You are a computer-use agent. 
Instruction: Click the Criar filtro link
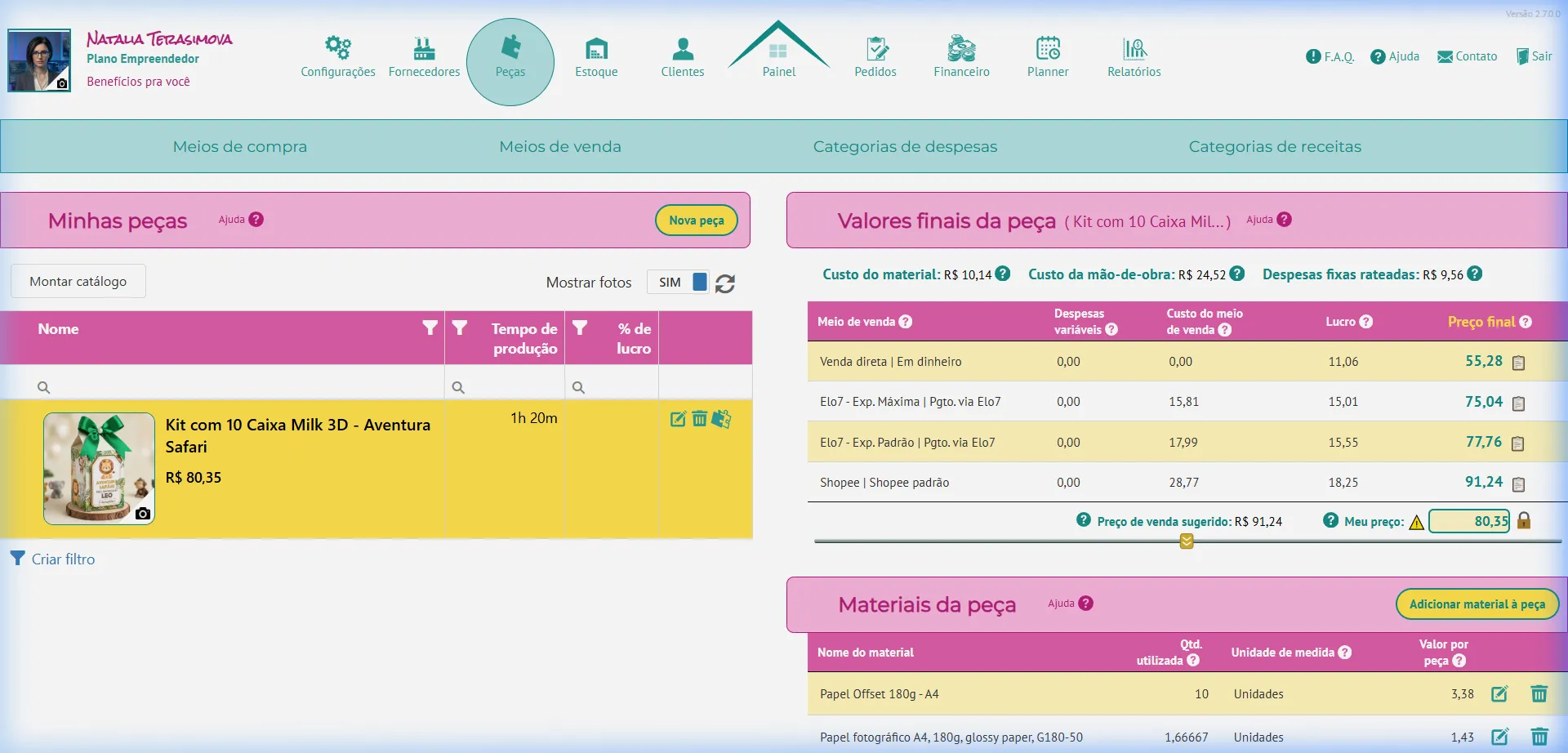[61, 559]
